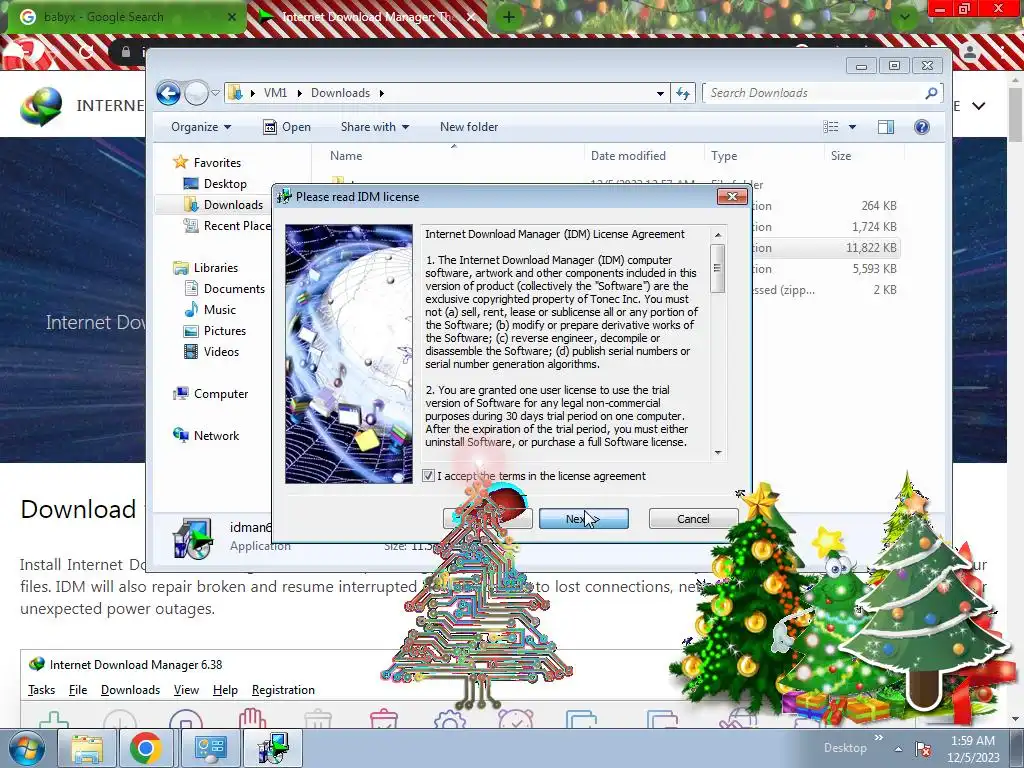1024x768 pixels.
Task: Sort files by Type column
Action: point(764,155)
